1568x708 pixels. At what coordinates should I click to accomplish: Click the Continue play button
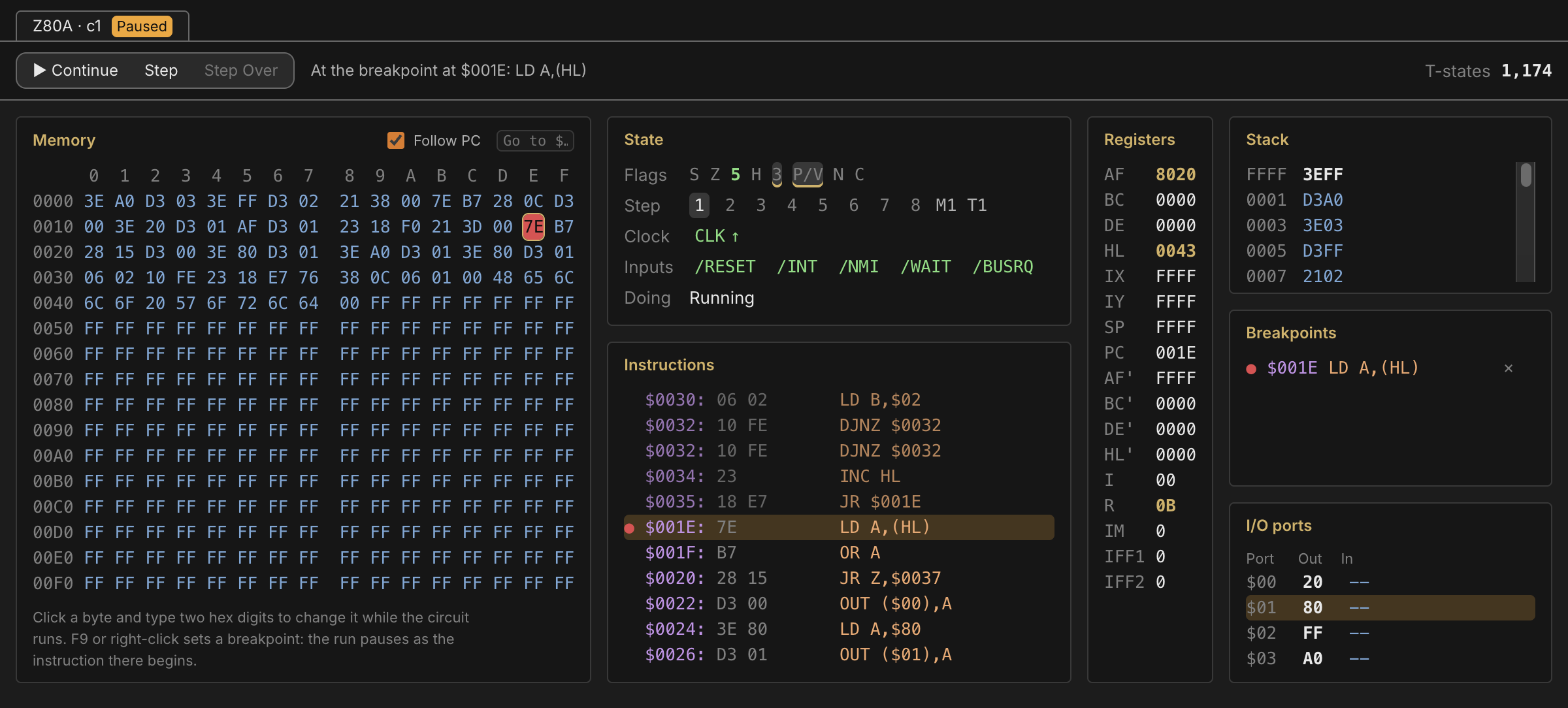[x=76, y=71]
